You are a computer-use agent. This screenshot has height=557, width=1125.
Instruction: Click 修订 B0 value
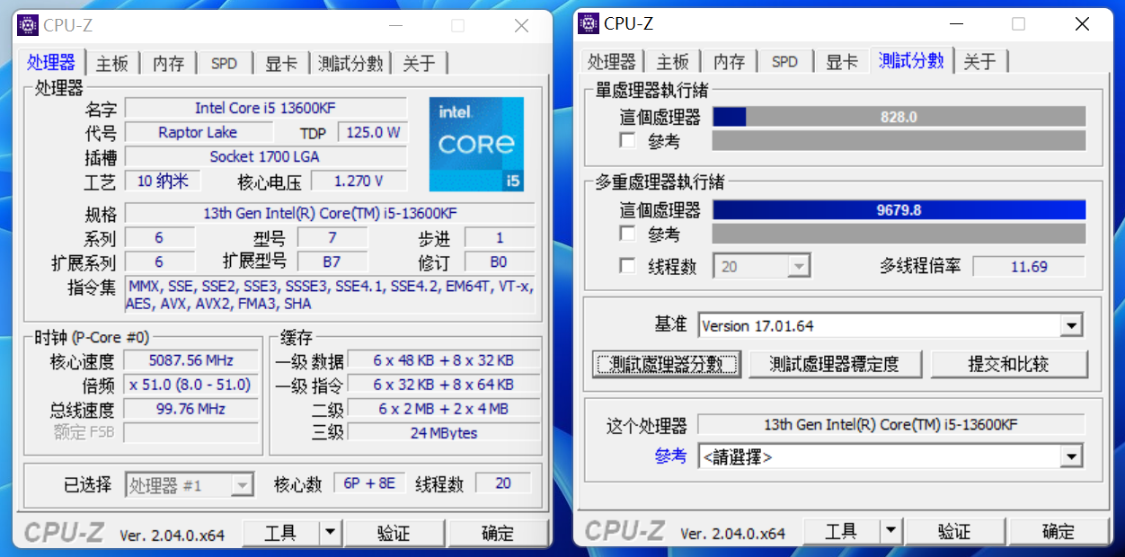(x=499, y=261)
